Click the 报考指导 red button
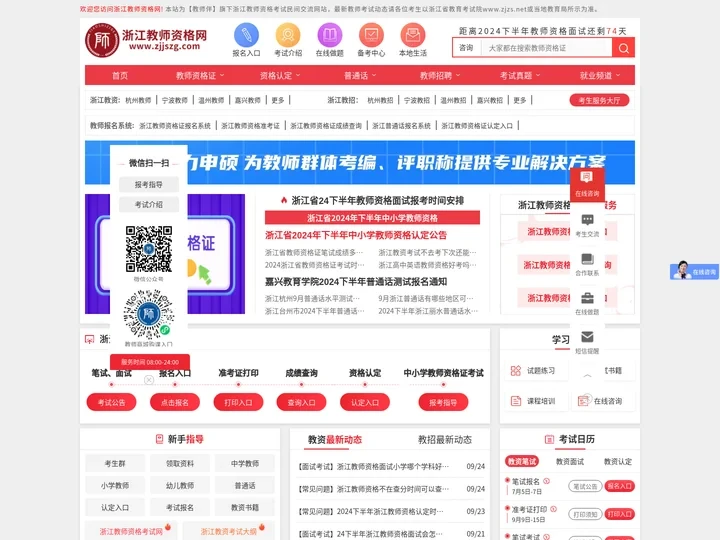Screen dimensions: 720x540 [443, 402]
